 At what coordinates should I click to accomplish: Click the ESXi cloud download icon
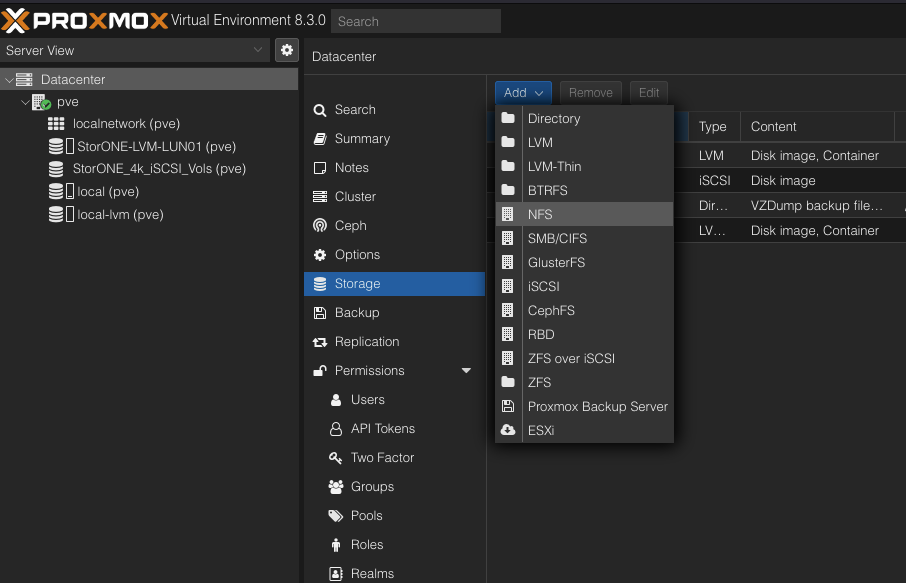[x=508, y=430]
